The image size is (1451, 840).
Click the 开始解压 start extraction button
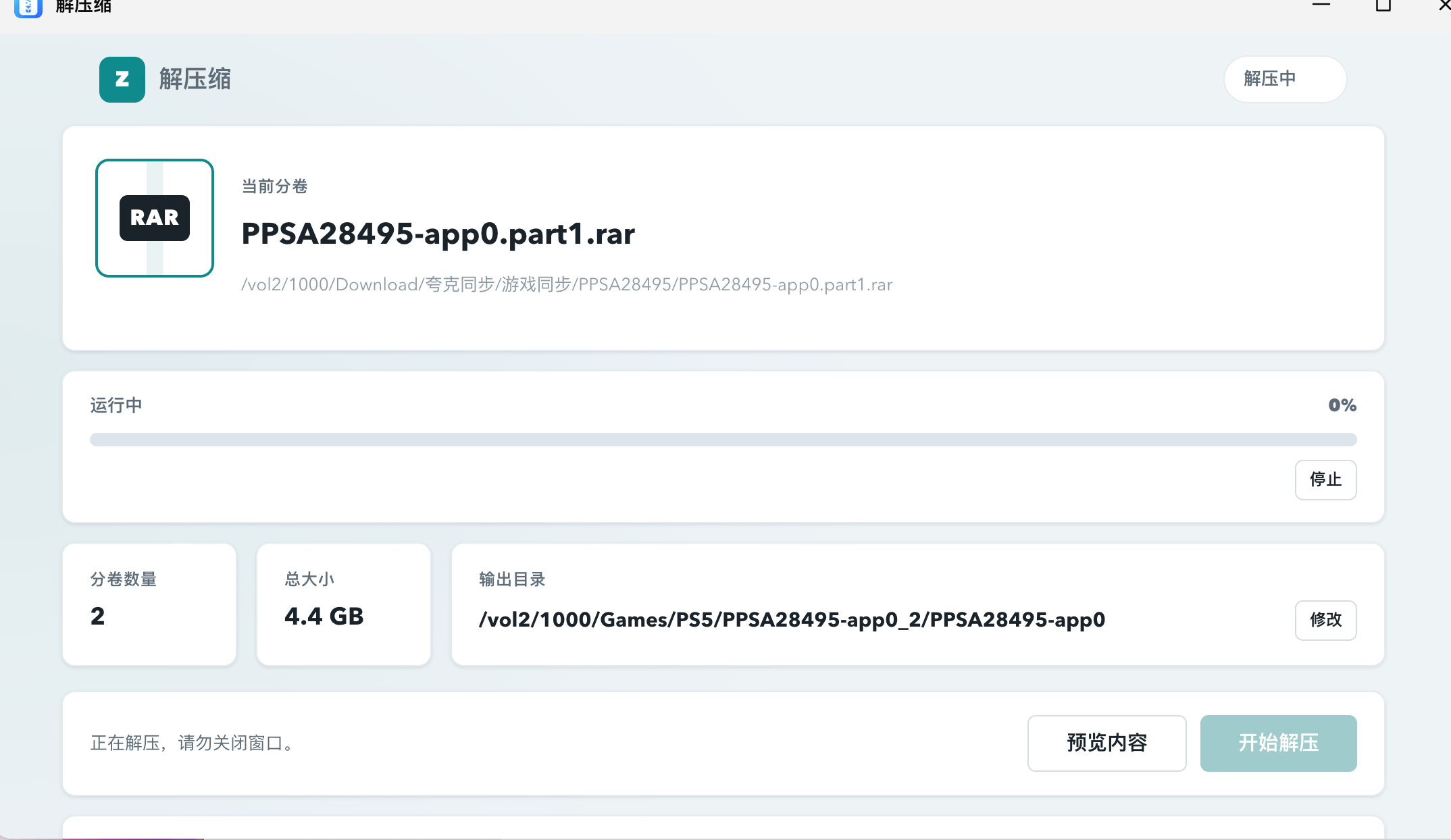coord(1278,743)
